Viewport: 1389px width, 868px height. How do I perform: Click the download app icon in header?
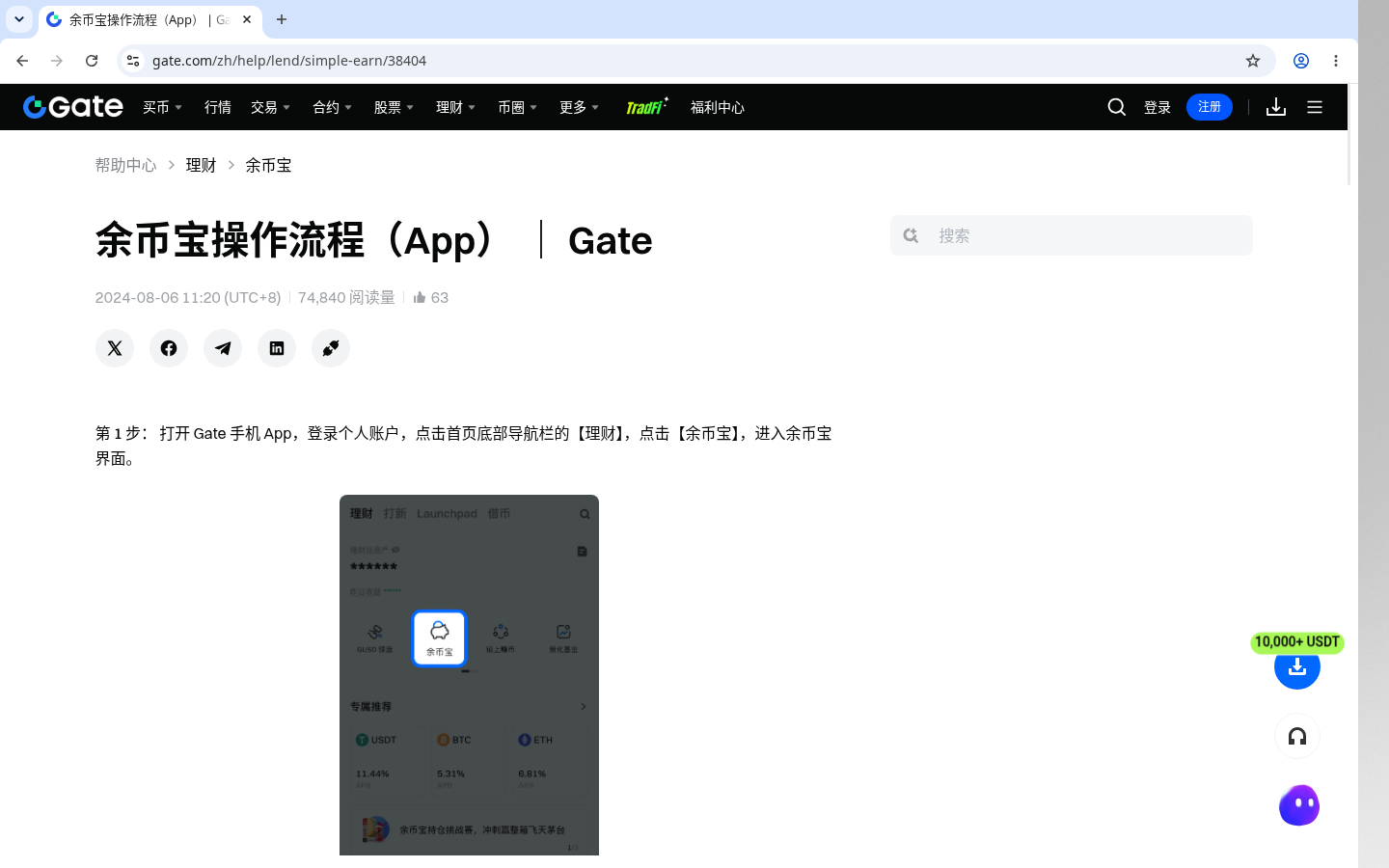(x=1276, y=107)
